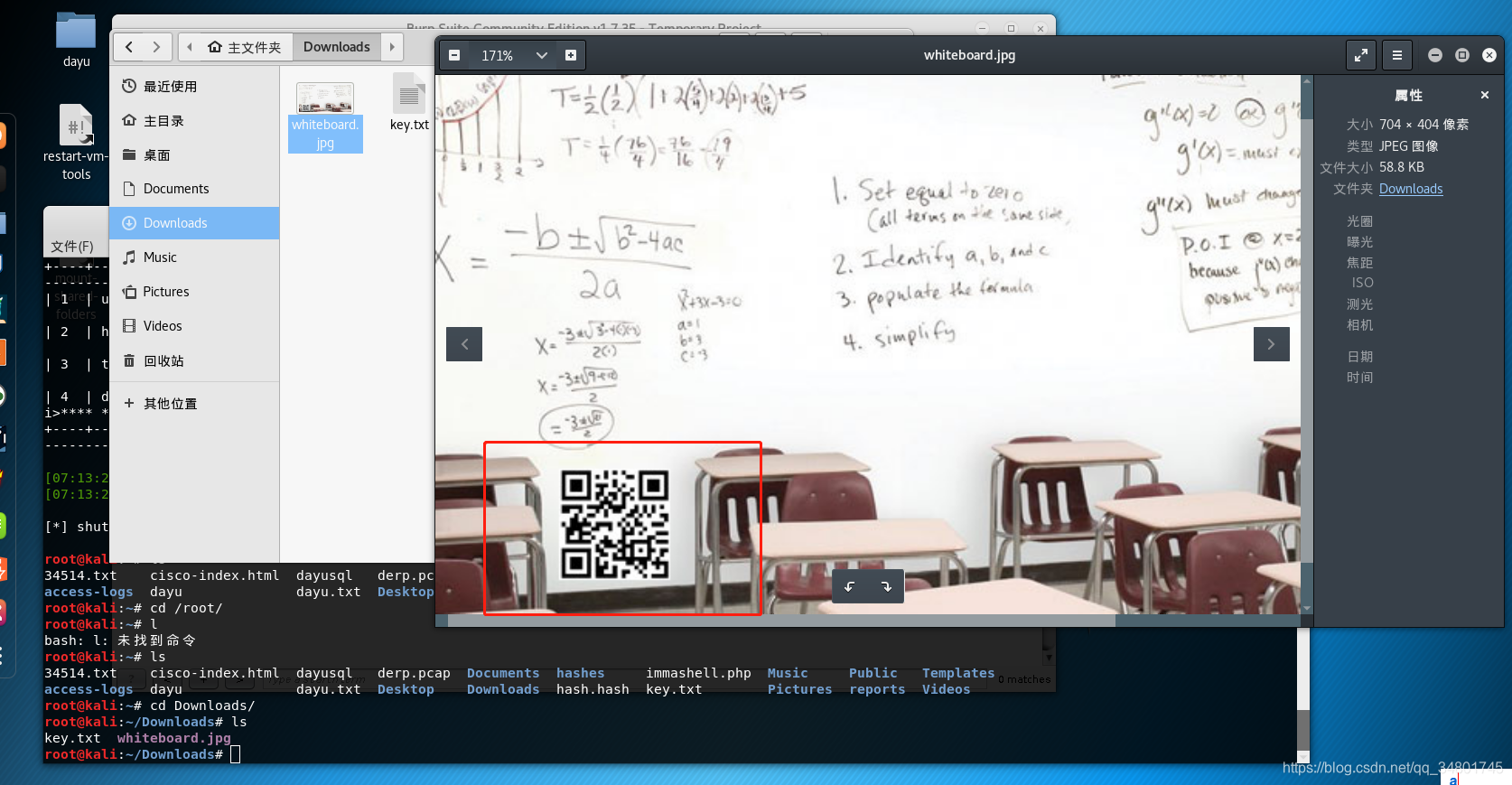Click the file manager forward button
This screenshot has width=1512, height=785.
pos(156,47)
